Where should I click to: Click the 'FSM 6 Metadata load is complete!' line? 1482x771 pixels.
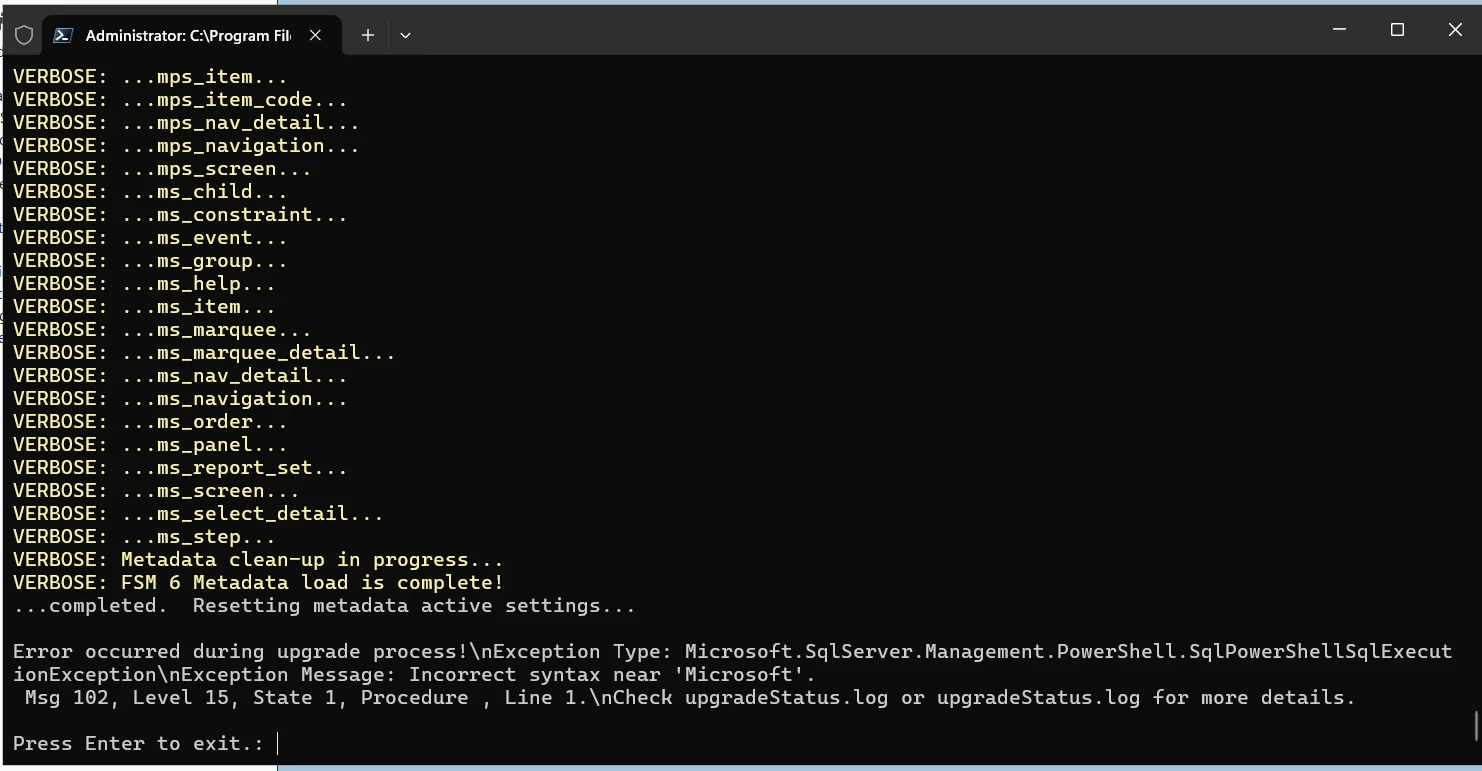[312, 582]
